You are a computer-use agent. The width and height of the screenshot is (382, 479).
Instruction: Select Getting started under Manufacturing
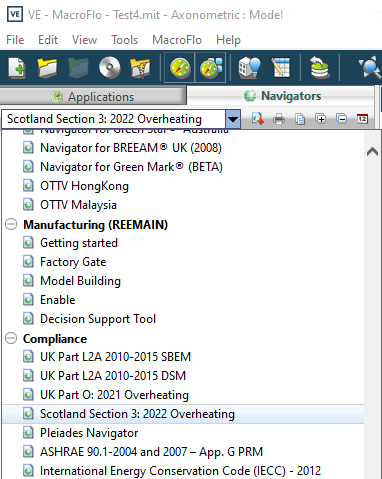(x=79, y=243)
